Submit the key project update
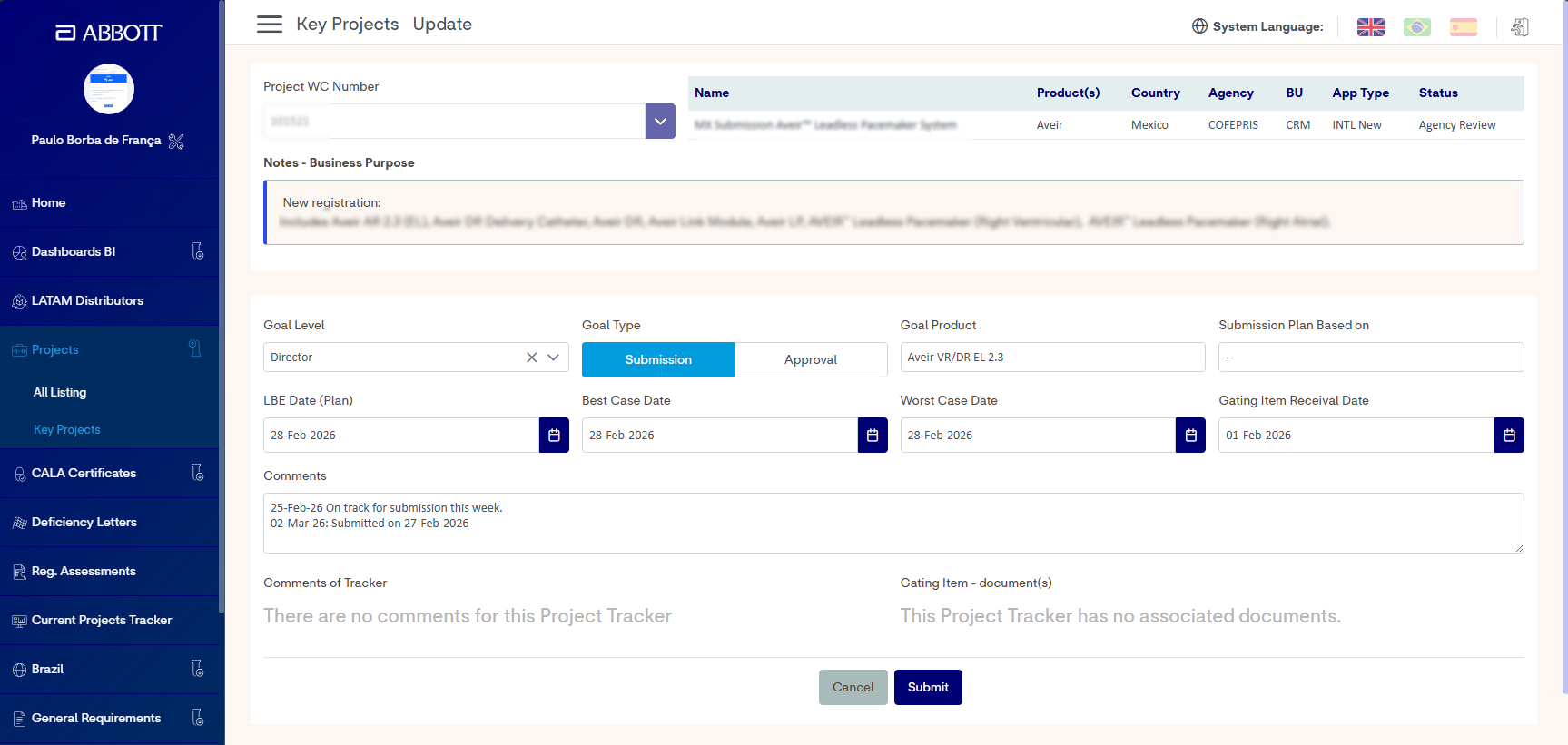The height and width of the screenshot is (745, 1568). pos(928,688)
